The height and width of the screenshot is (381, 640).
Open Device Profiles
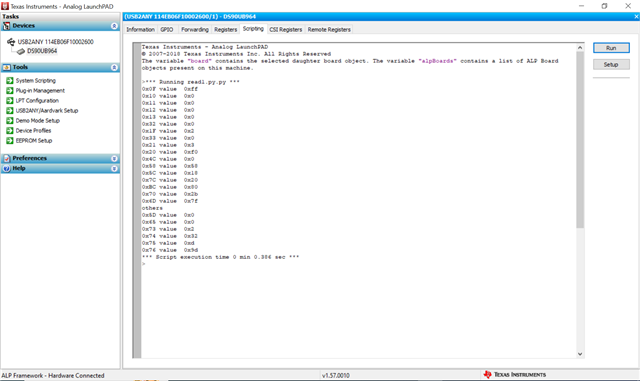(x=33, y=130)
